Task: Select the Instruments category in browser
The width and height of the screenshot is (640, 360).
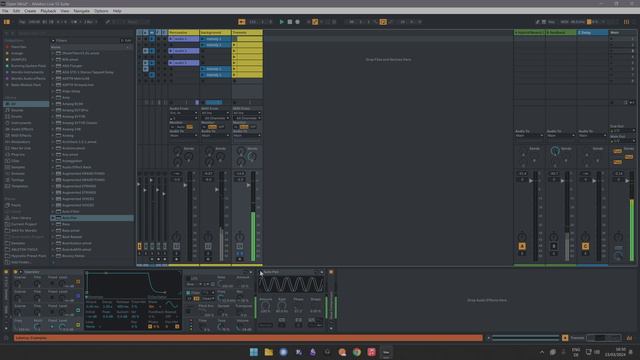Action: pos(21,123)
